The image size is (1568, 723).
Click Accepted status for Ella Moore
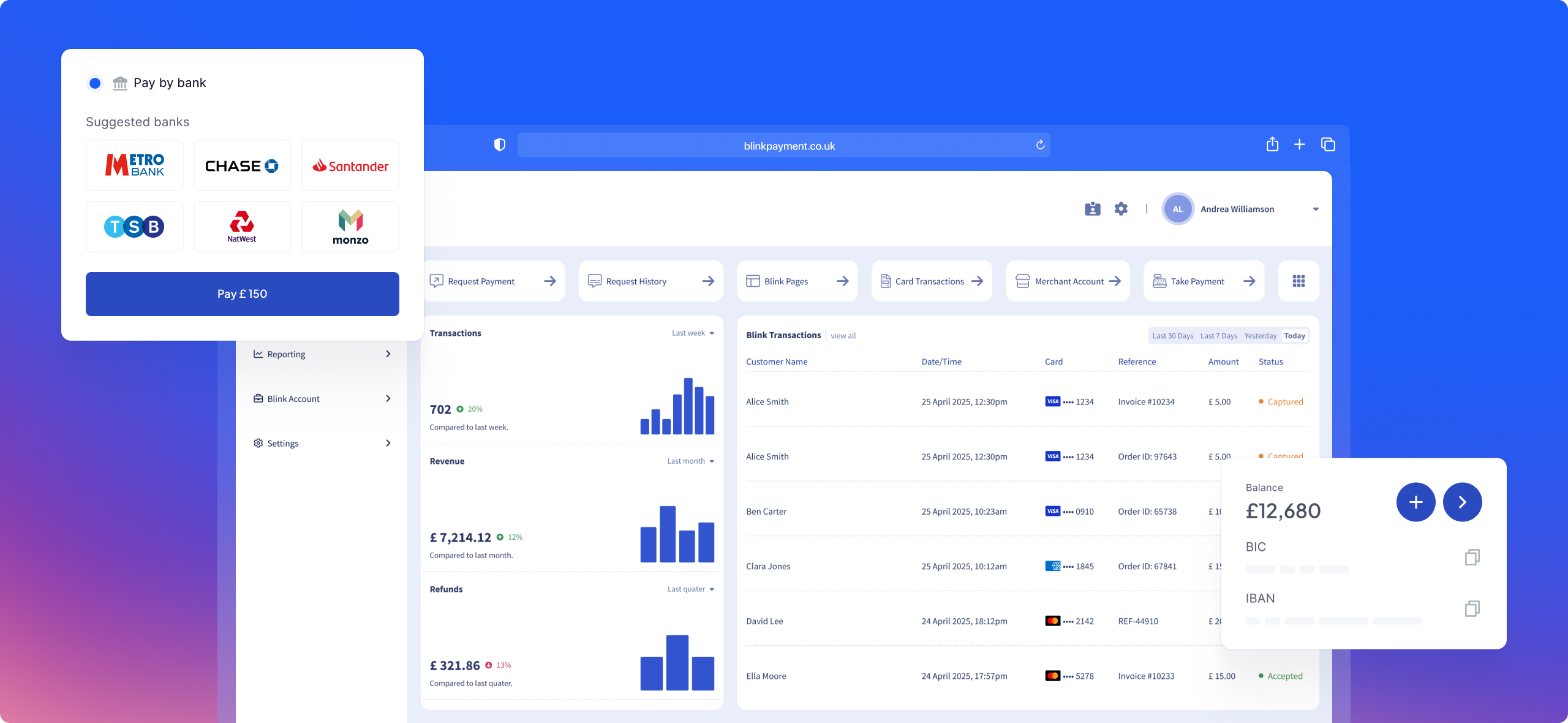click(1280, 676)
